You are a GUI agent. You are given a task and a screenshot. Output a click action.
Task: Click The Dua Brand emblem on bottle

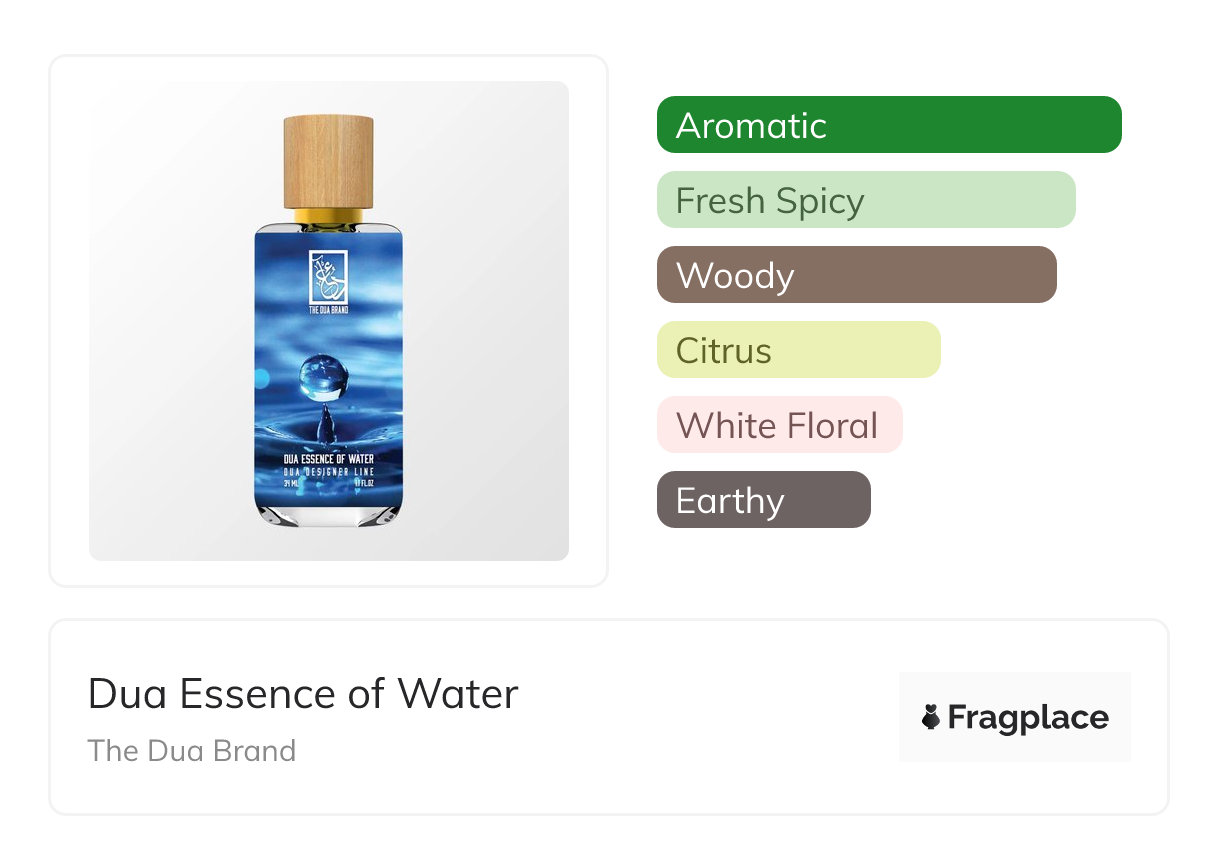(x=328, y=276)
